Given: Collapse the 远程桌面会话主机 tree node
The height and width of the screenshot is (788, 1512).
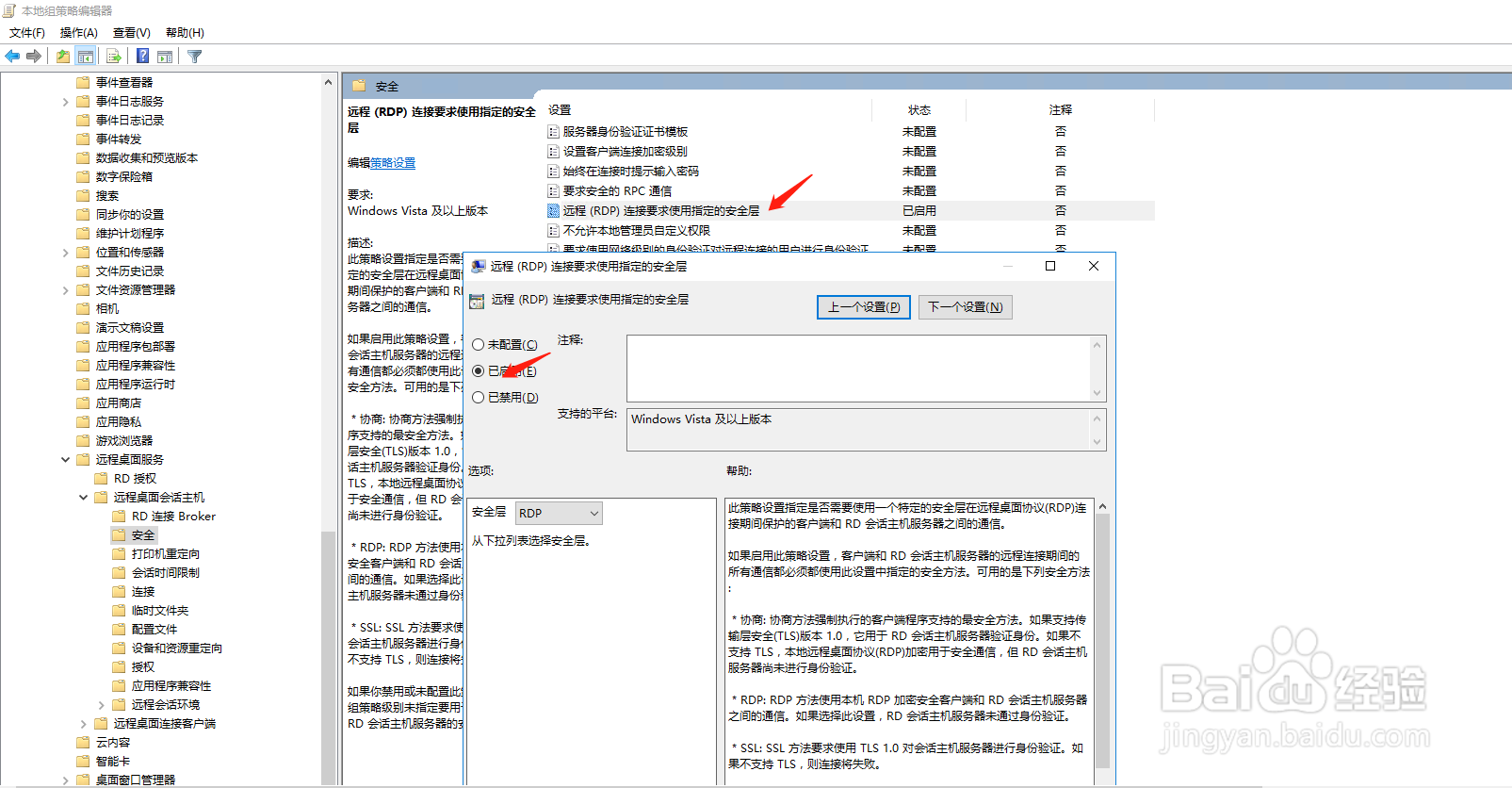Looking at the screenshot, I should pos(83,498).
